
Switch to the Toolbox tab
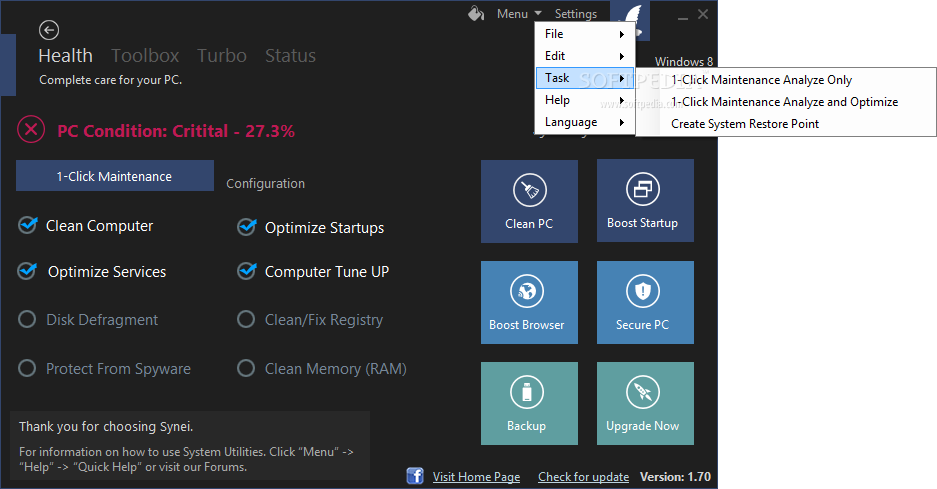[x=145, y=56]
